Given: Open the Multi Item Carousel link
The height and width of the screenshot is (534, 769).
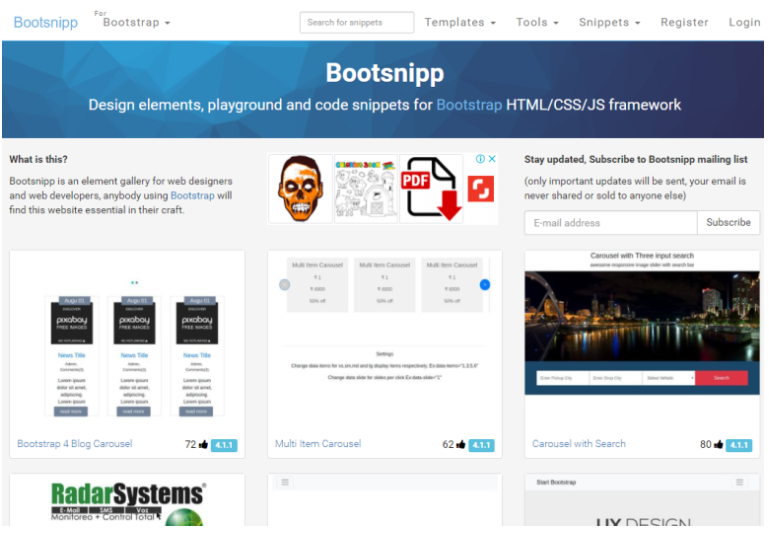Looking at the screenshot, I should [x=318, y=444].
